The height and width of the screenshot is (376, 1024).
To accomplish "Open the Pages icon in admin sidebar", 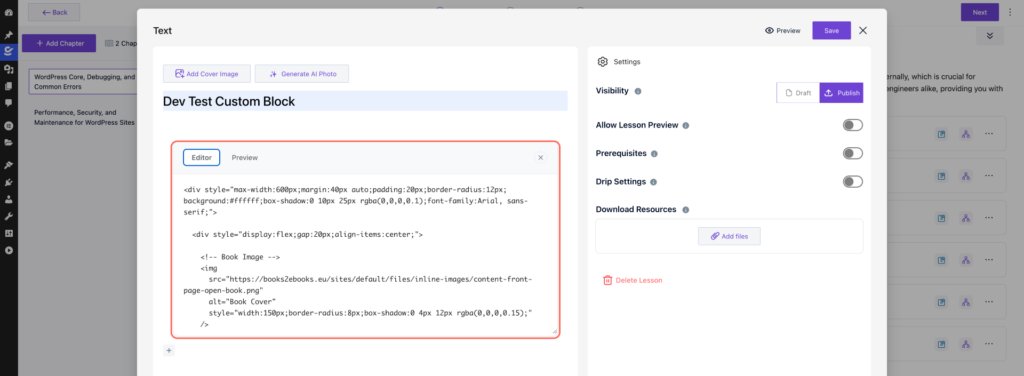I will click(x=8, y=86).
